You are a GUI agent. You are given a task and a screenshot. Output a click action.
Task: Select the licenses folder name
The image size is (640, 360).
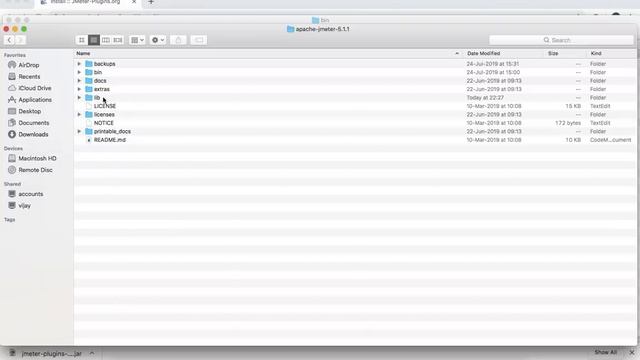click(104, 115)
